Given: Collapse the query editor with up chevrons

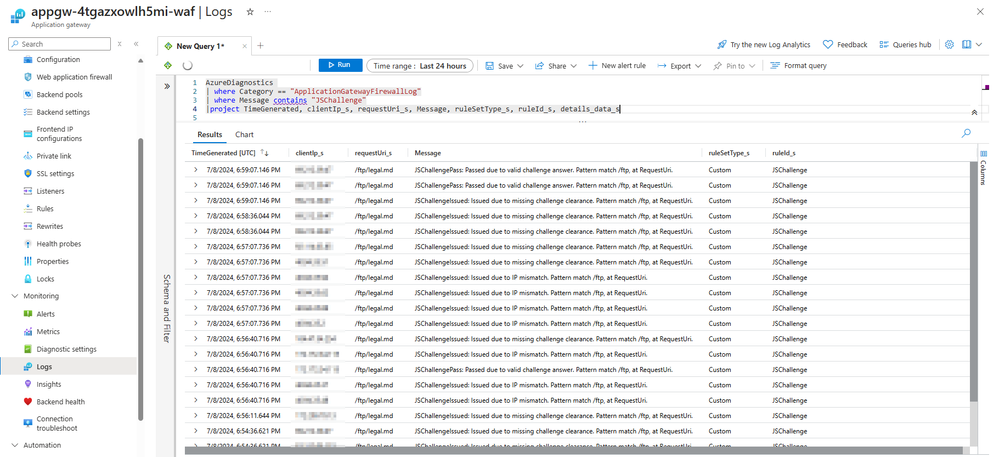Looking at the screenshot, I should 974,112.
